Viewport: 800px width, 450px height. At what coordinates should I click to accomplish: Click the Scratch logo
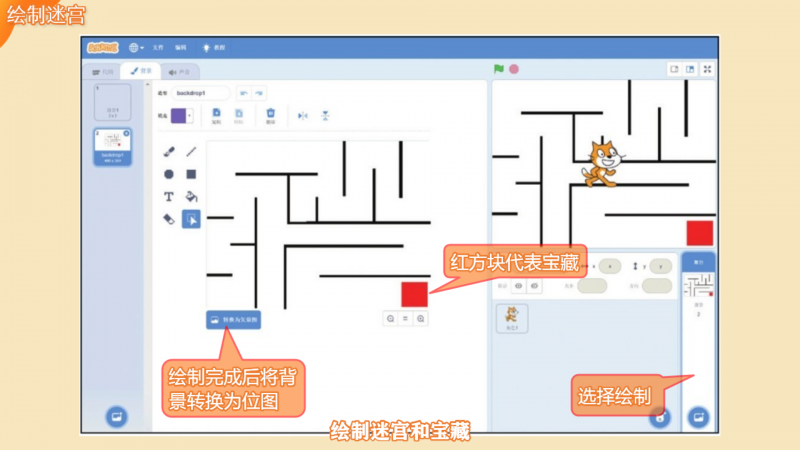[103, 47]
